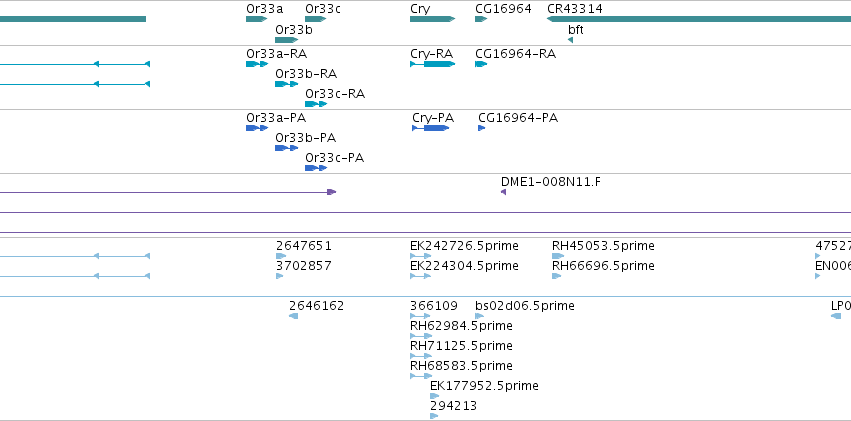Screen dimensions: 851x421
Task: Click the Cry-RA transcript glyph
Action: pyautogui.click(x=433, y=64)
